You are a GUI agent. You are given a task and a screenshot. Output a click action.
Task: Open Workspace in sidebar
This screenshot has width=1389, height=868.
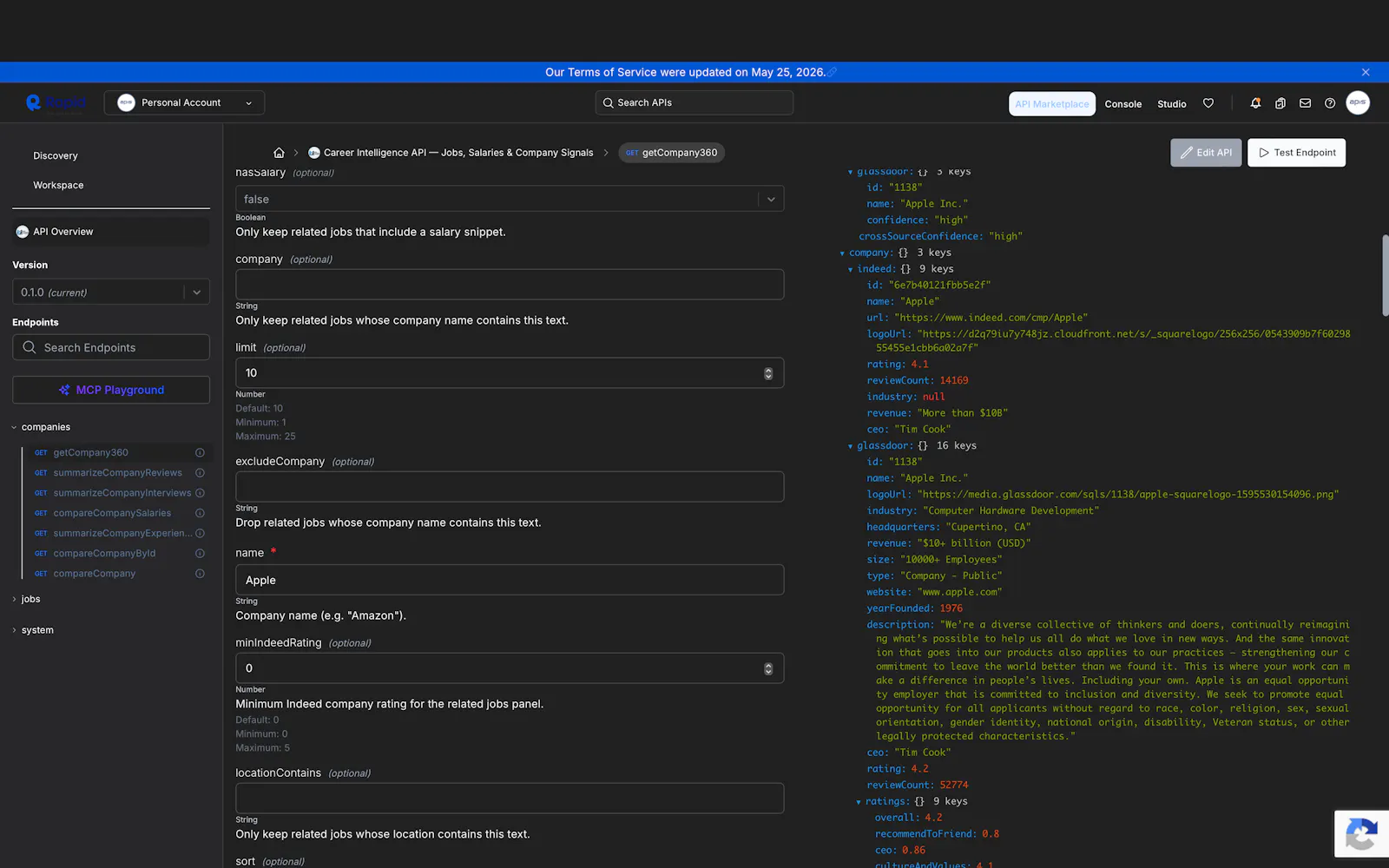[x=58, y=186]
